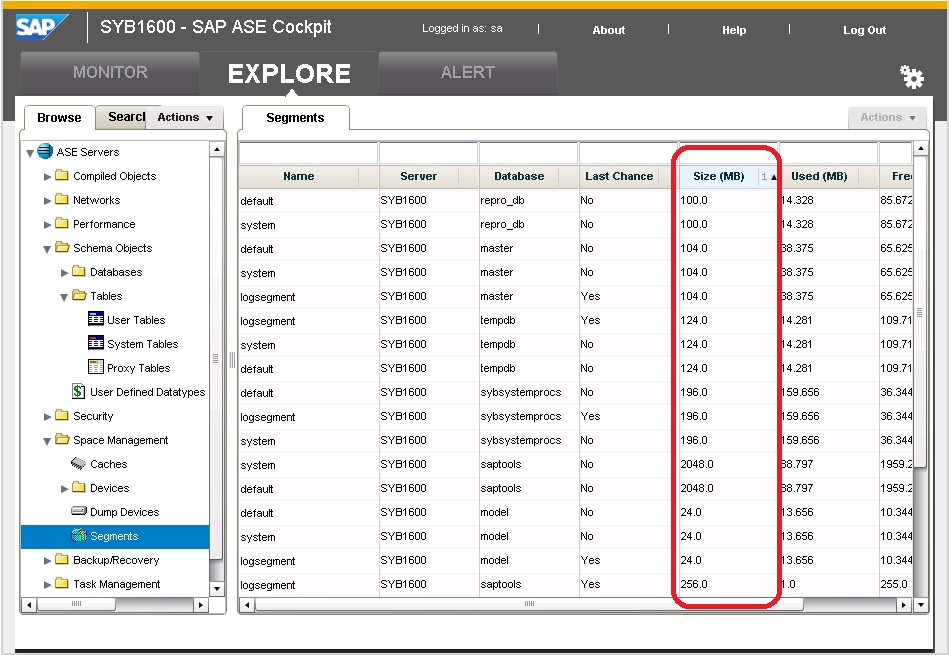The image size is (949, 655).
Task: Expand the Compiled Objects node
Action: 47,177
